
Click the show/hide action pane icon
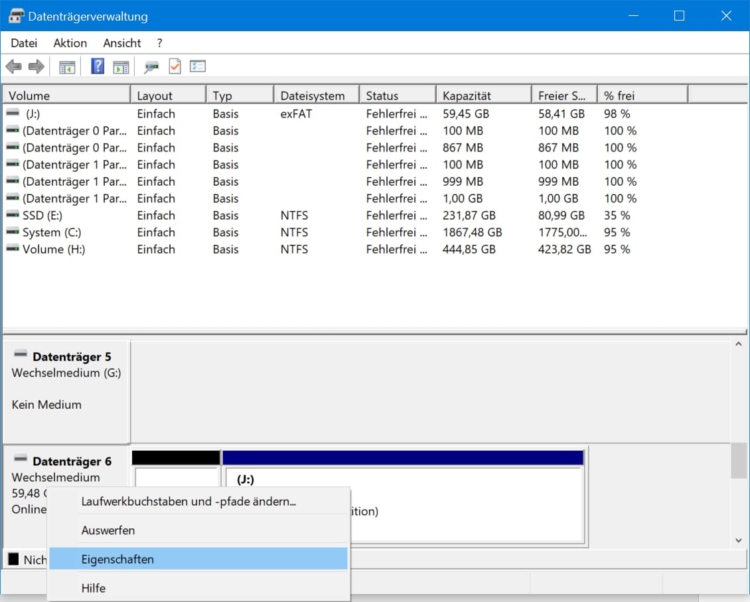[121, 67]
